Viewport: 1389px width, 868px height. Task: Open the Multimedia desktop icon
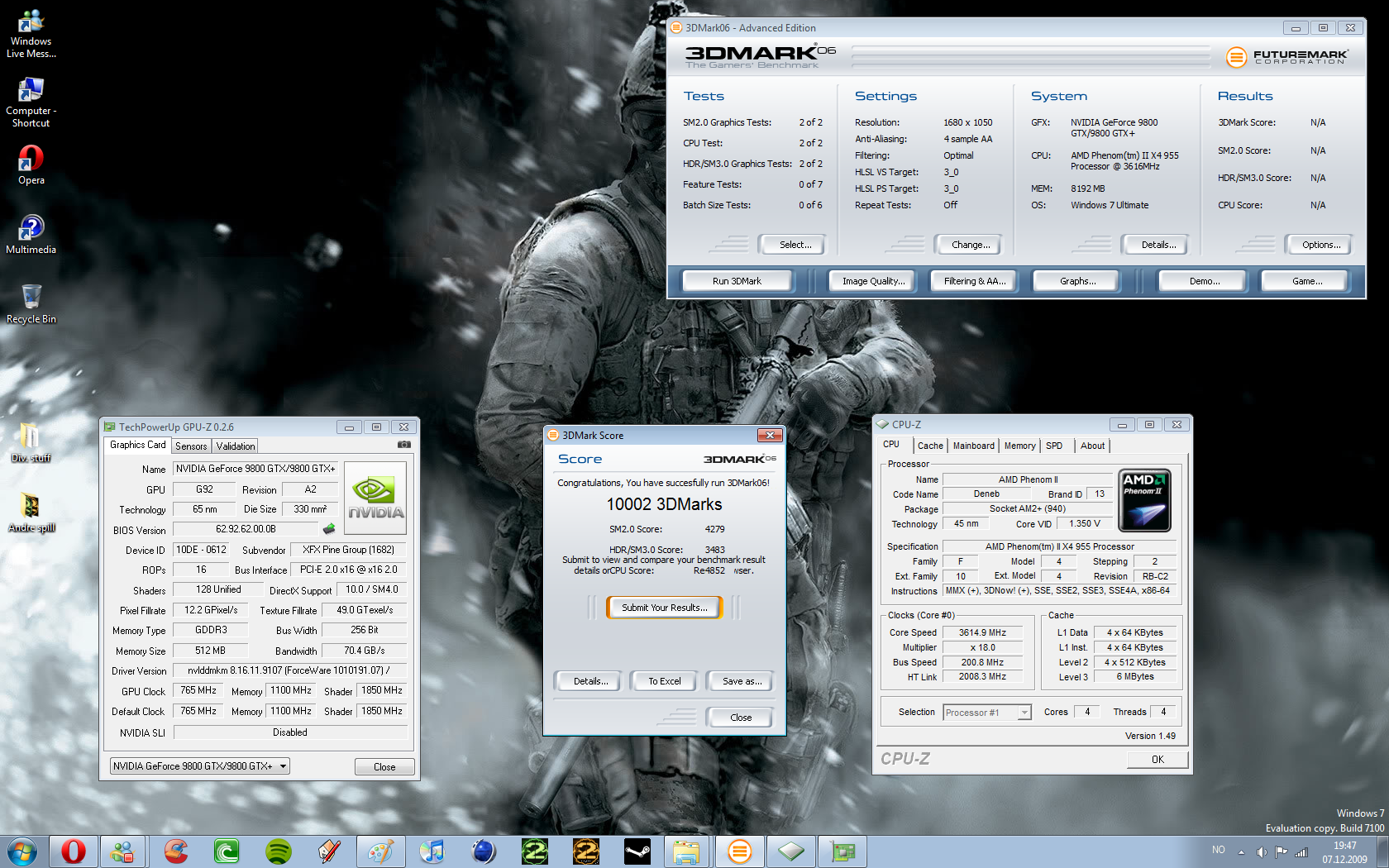[31, 234]
